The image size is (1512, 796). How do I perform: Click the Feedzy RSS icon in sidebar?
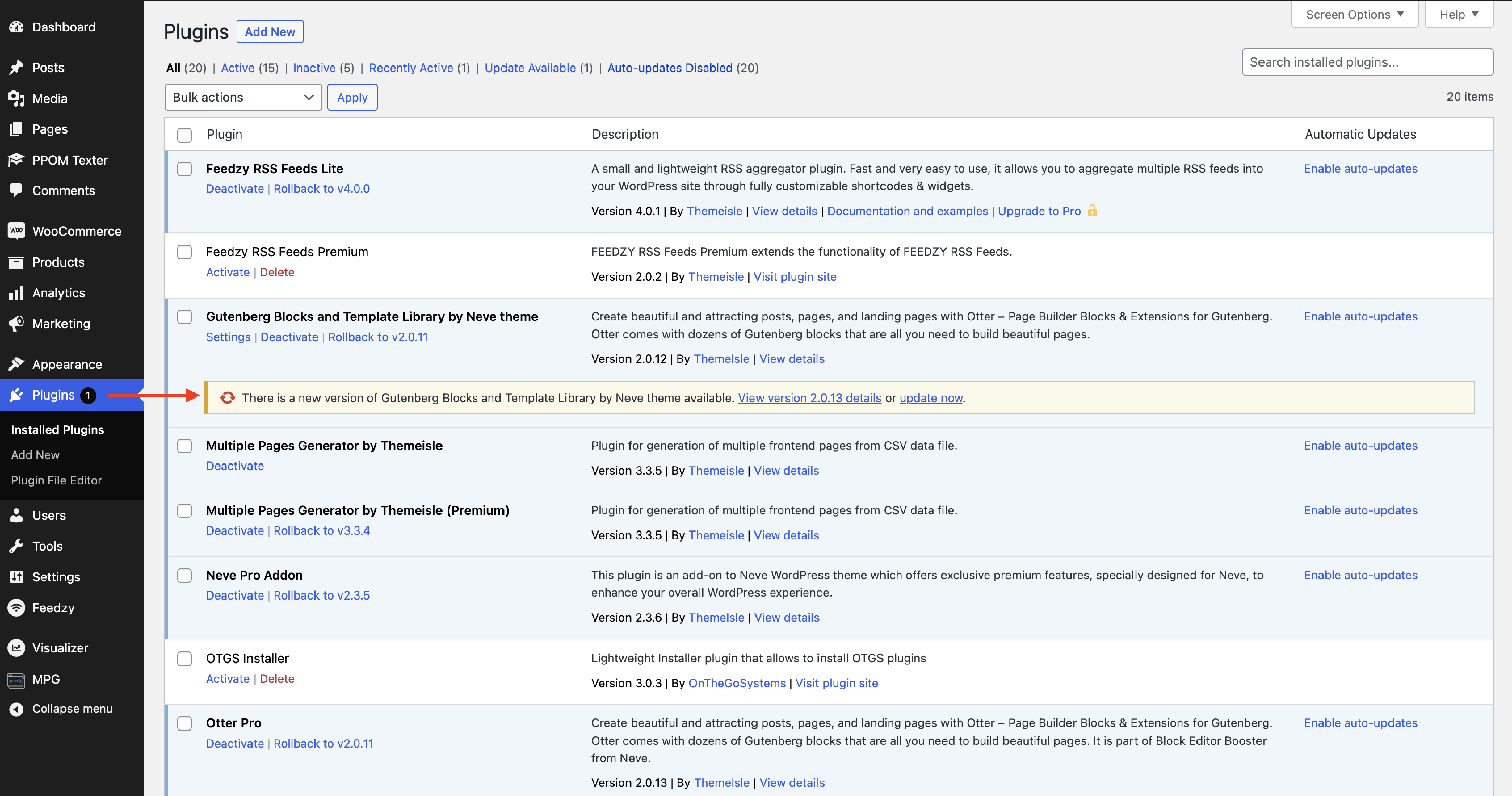pyautogui.click(x=17, y=608)
